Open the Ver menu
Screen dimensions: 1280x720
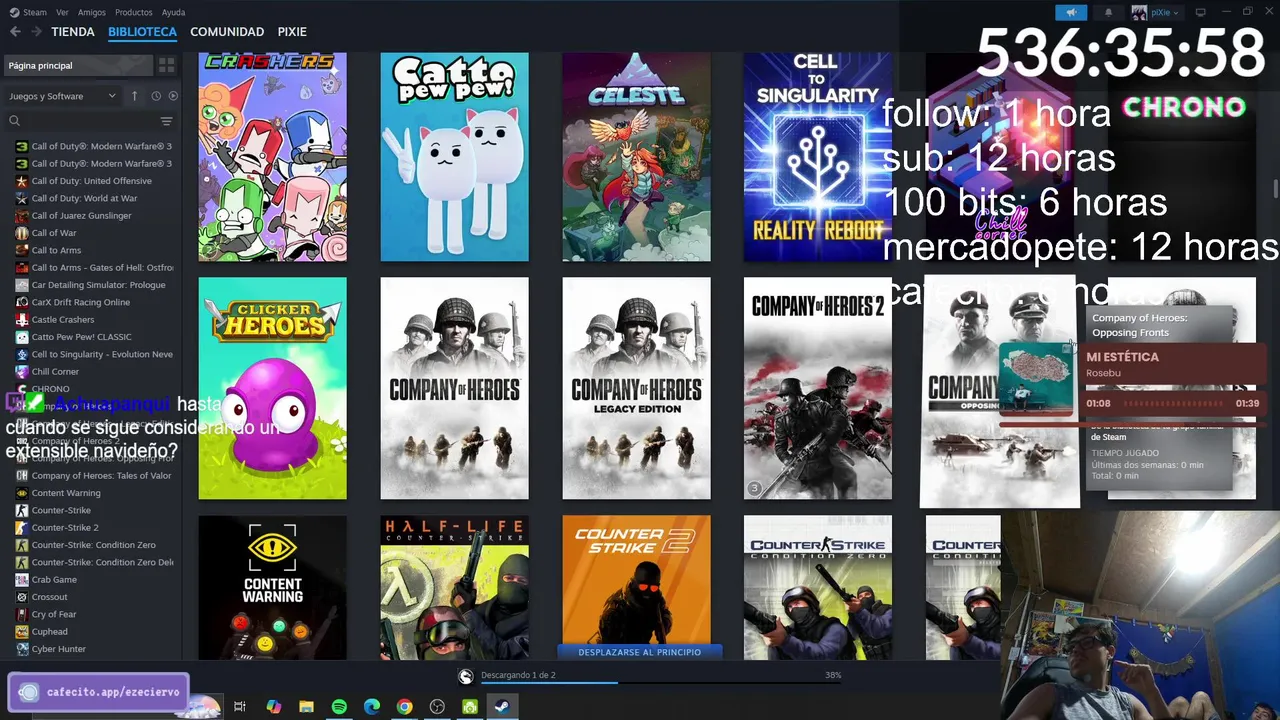[x=62, y=12]
